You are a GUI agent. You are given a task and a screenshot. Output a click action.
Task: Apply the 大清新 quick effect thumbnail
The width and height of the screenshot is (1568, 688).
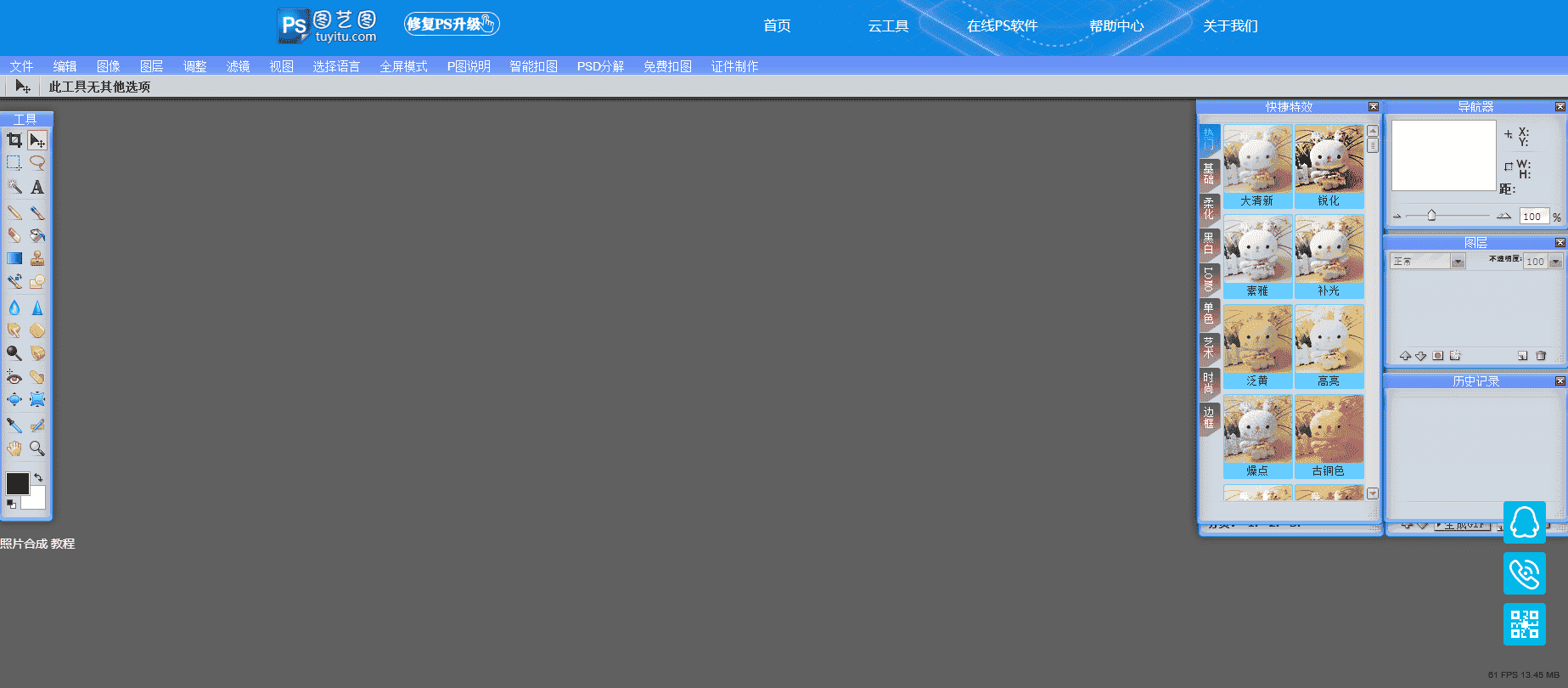click(x=1257, y=166)
